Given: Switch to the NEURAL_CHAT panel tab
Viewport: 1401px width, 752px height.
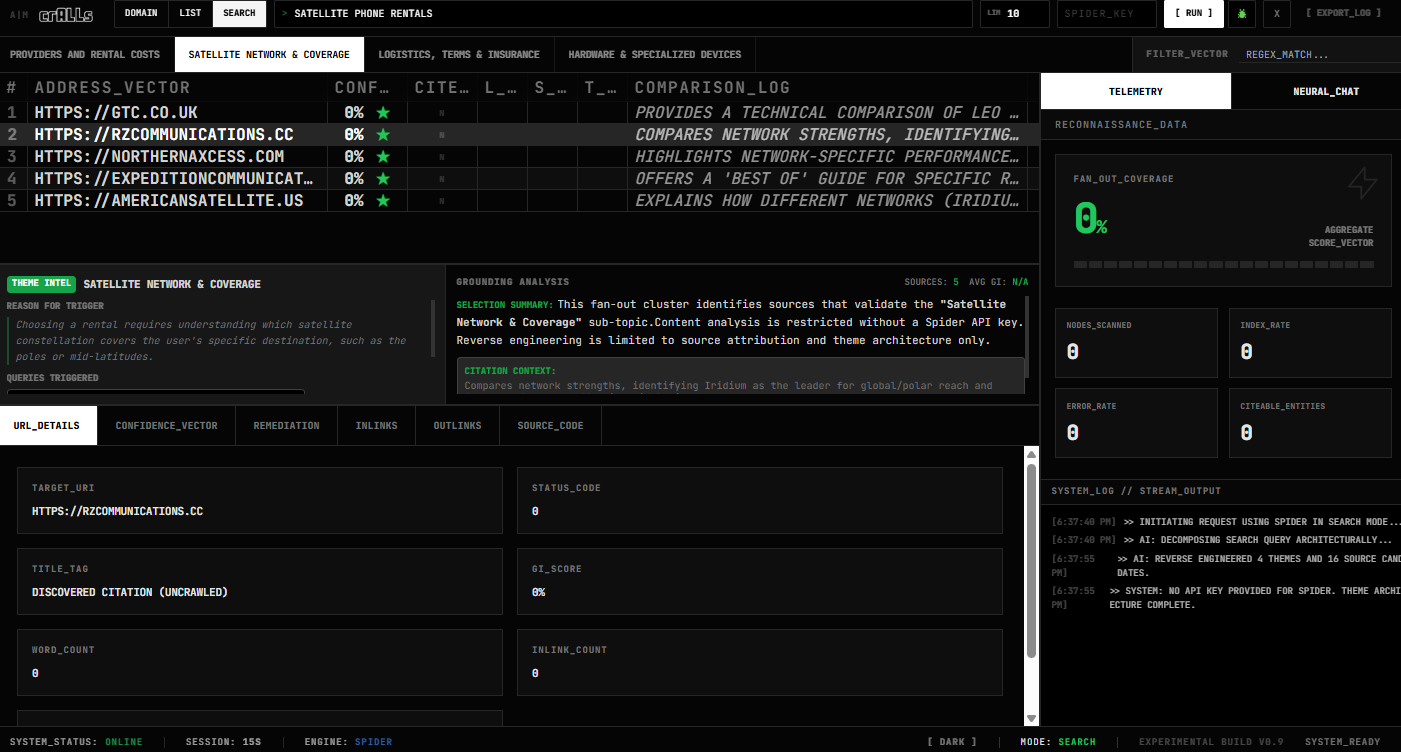Looking at the screenshot, I should 1325,91.
